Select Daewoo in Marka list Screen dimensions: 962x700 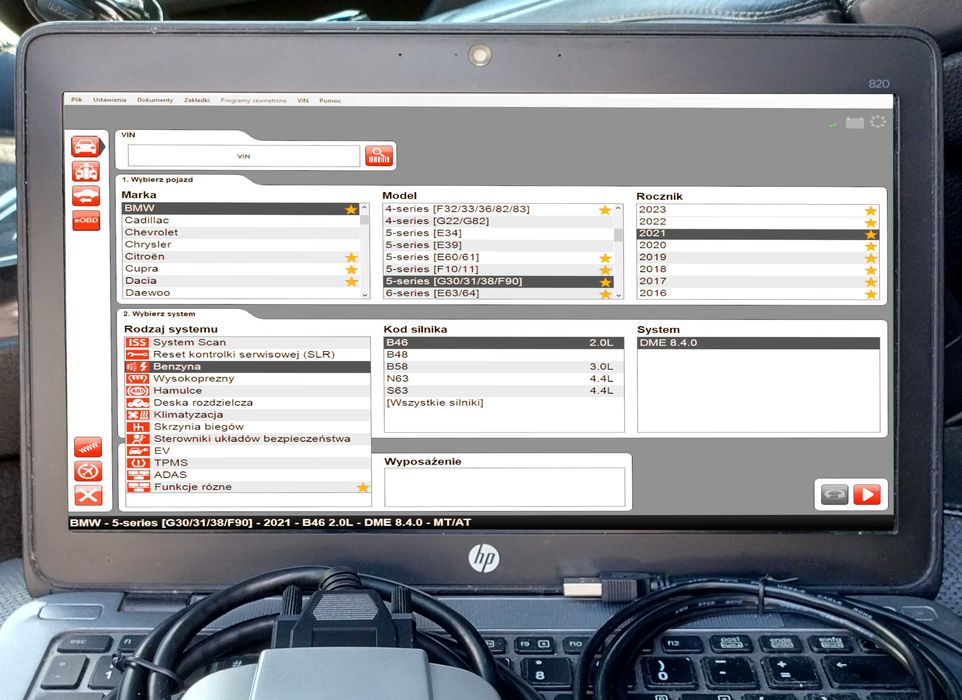click(240, 293)
